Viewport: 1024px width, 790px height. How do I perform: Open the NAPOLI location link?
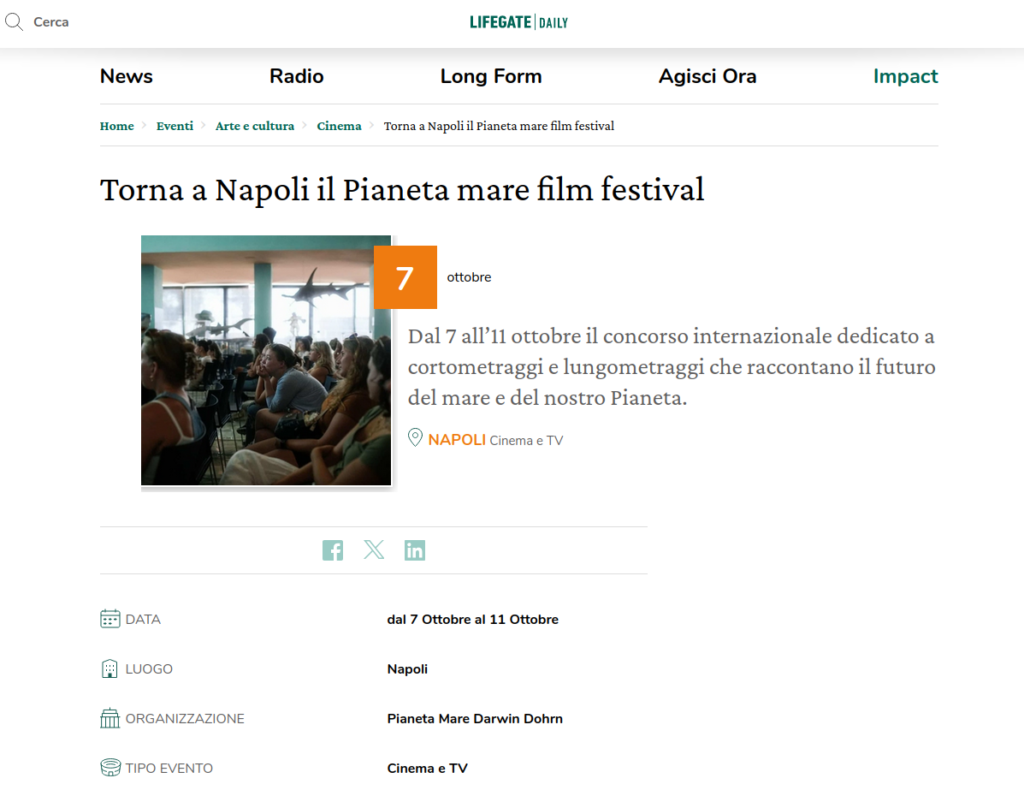point(456,440)
